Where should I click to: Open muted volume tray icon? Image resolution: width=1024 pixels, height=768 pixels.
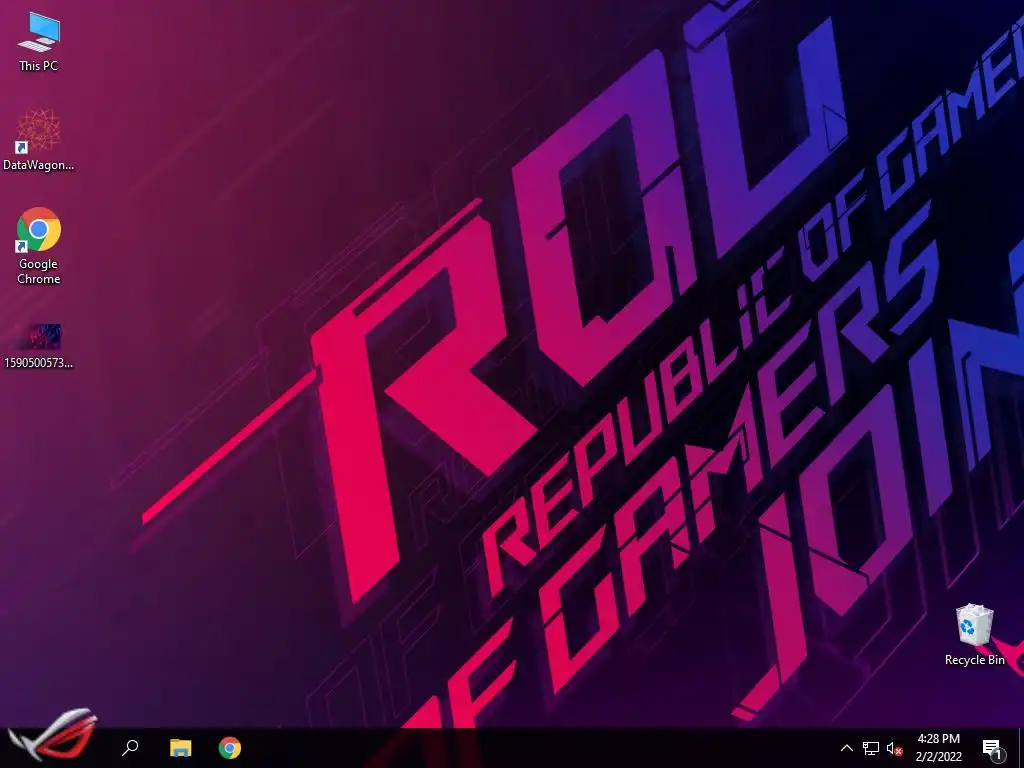pos(894,748)
